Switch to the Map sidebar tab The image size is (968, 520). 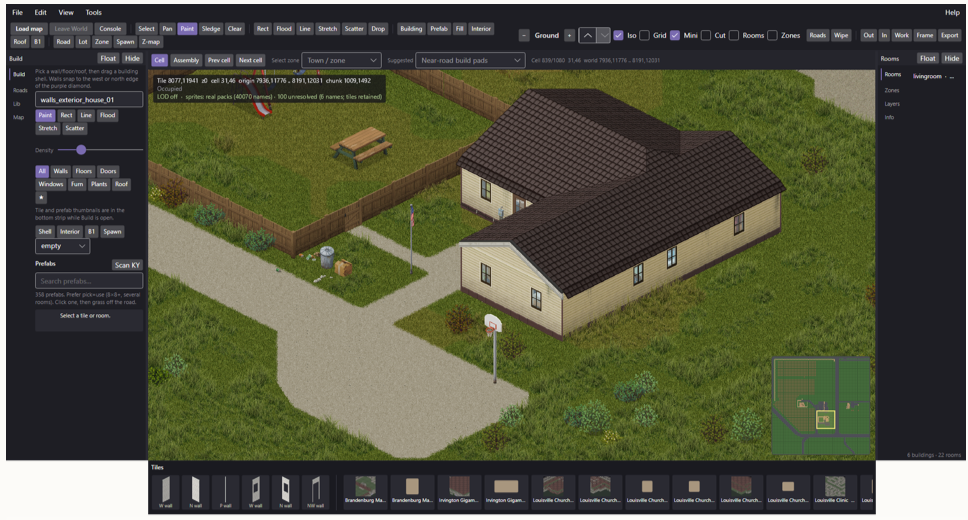pyautogui.click(x=19, y=117)
